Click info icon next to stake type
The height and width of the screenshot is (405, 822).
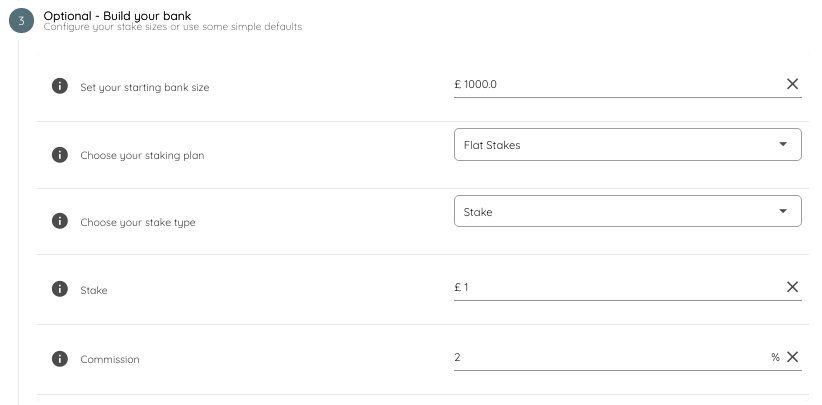(x=59, y=221)
